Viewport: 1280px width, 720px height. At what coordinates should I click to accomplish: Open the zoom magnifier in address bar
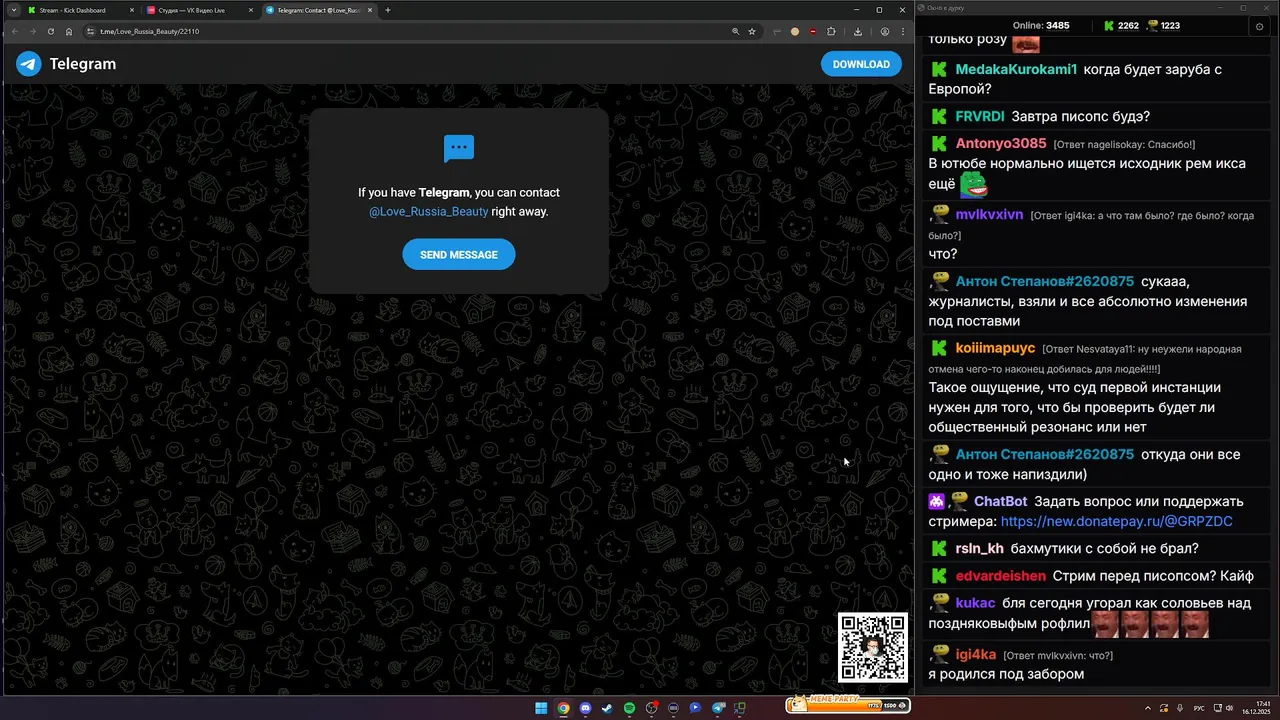coord(735,32)
